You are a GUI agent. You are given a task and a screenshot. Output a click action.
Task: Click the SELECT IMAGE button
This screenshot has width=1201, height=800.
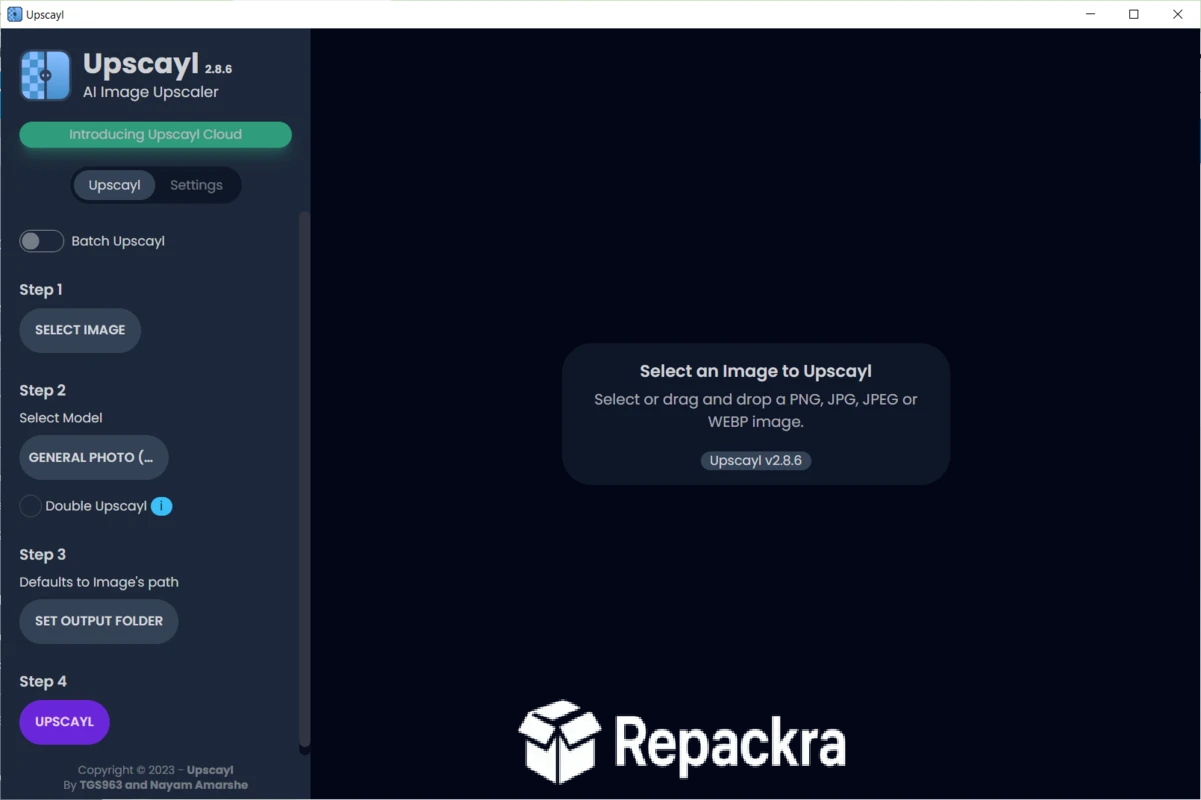pos(80,330)
